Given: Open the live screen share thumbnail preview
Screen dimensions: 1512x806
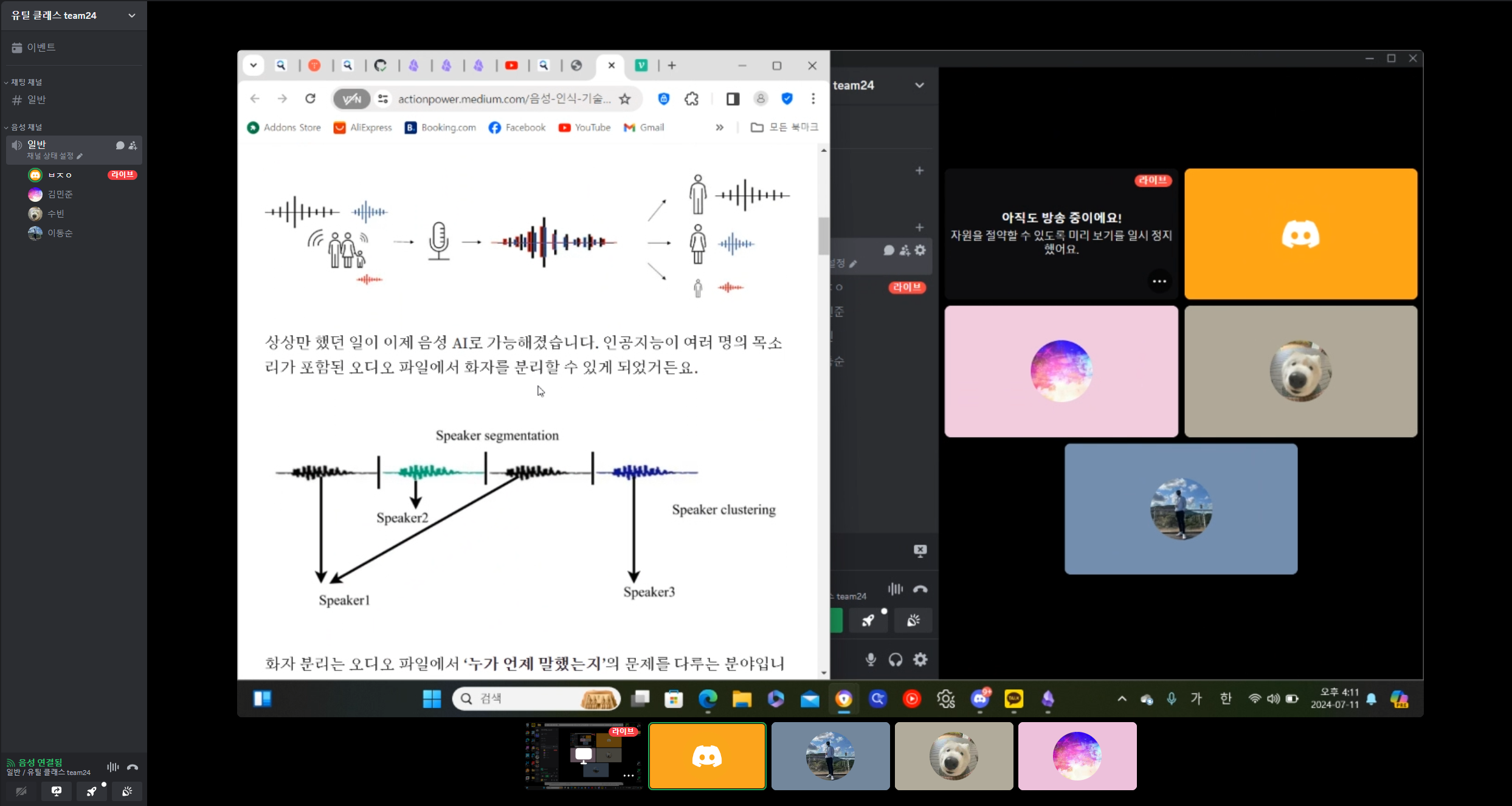Looking at the screenshot, I should pyautogui.click(x=583, y=756).
